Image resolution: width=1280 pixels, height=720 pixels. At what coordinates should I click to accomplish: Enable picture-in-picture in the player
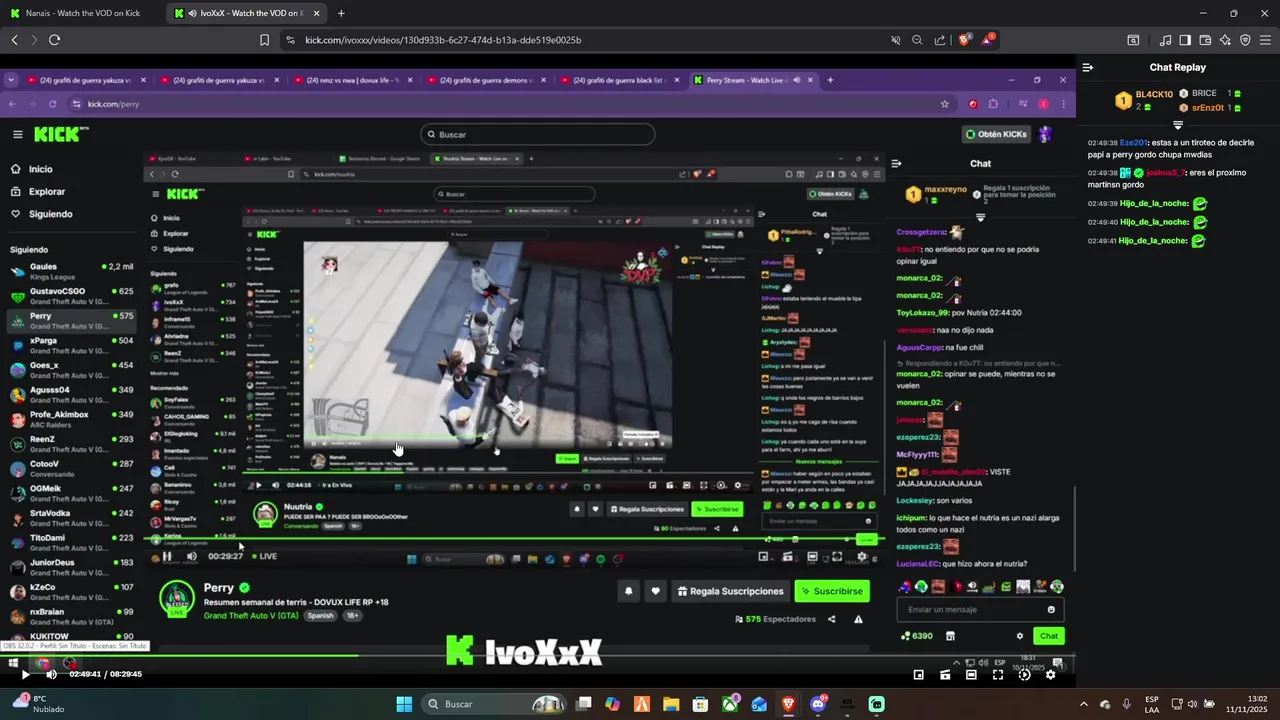pos(919,675)
